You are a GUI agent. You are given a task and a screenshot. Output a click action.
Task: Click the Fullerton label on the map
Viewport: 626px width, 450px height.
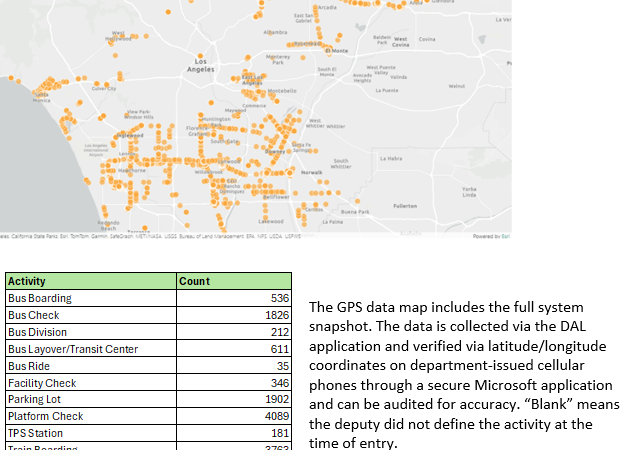(x=405, y=205)
